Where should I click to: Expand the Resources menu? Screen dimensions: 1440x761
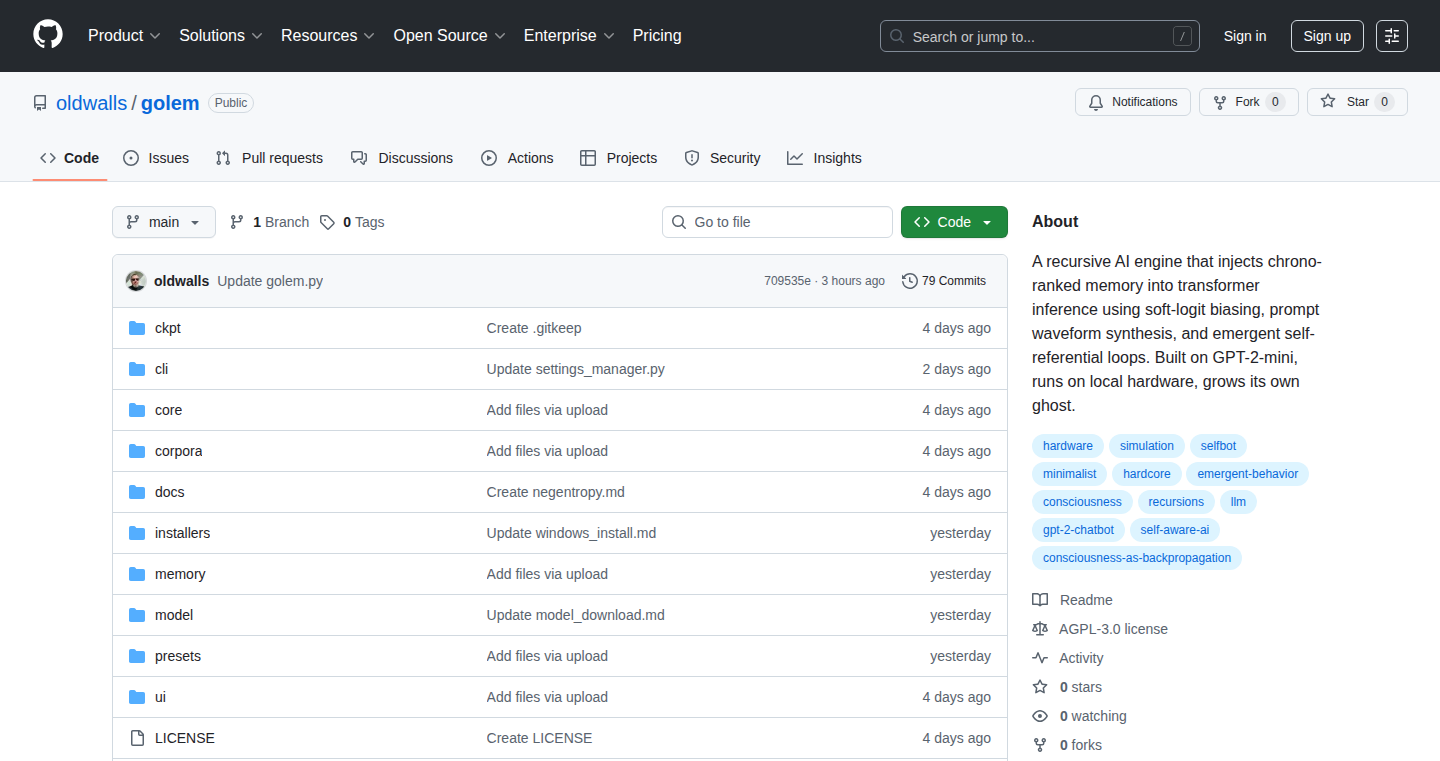click(x=328, y=35)
